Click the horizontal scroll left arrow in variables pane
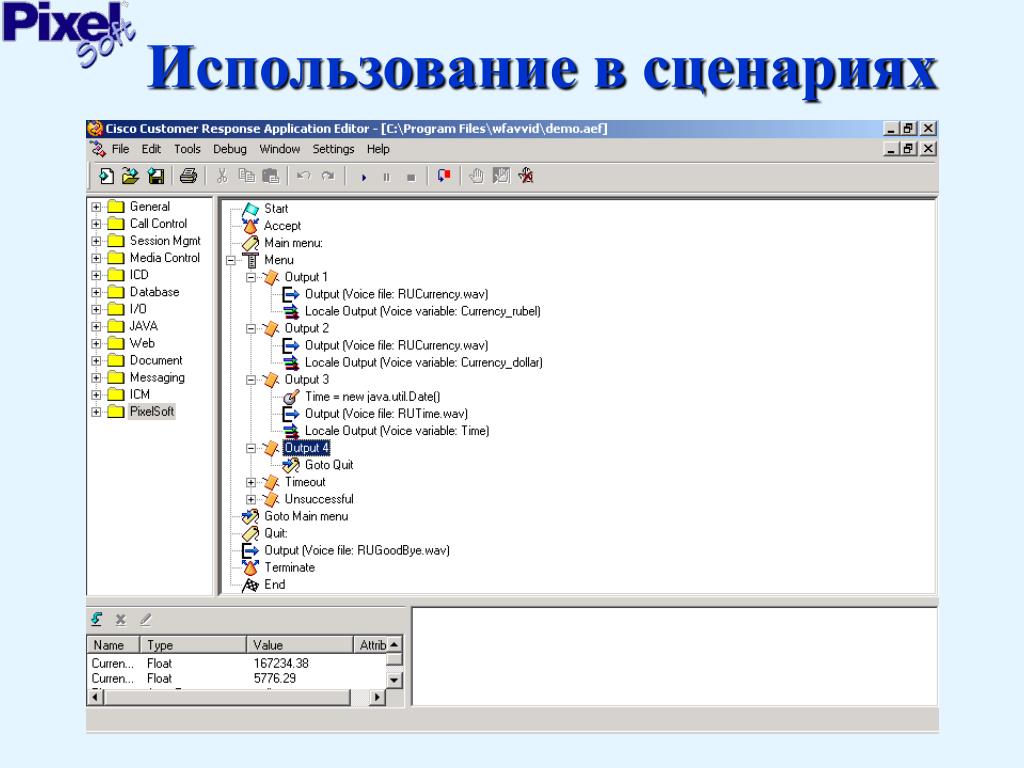The image size is (1024, 768). tap(96, 697)
